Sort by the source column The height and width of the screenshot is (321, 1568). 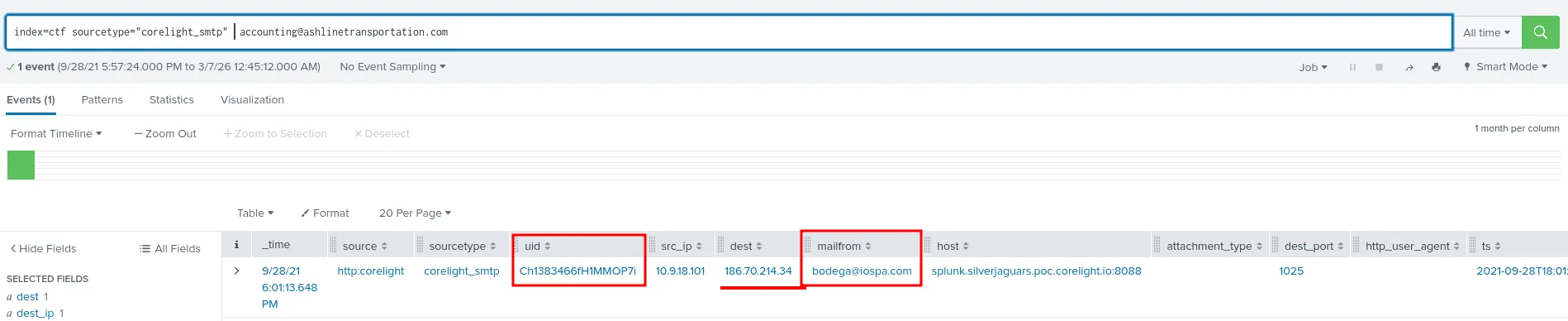(364, 246)
